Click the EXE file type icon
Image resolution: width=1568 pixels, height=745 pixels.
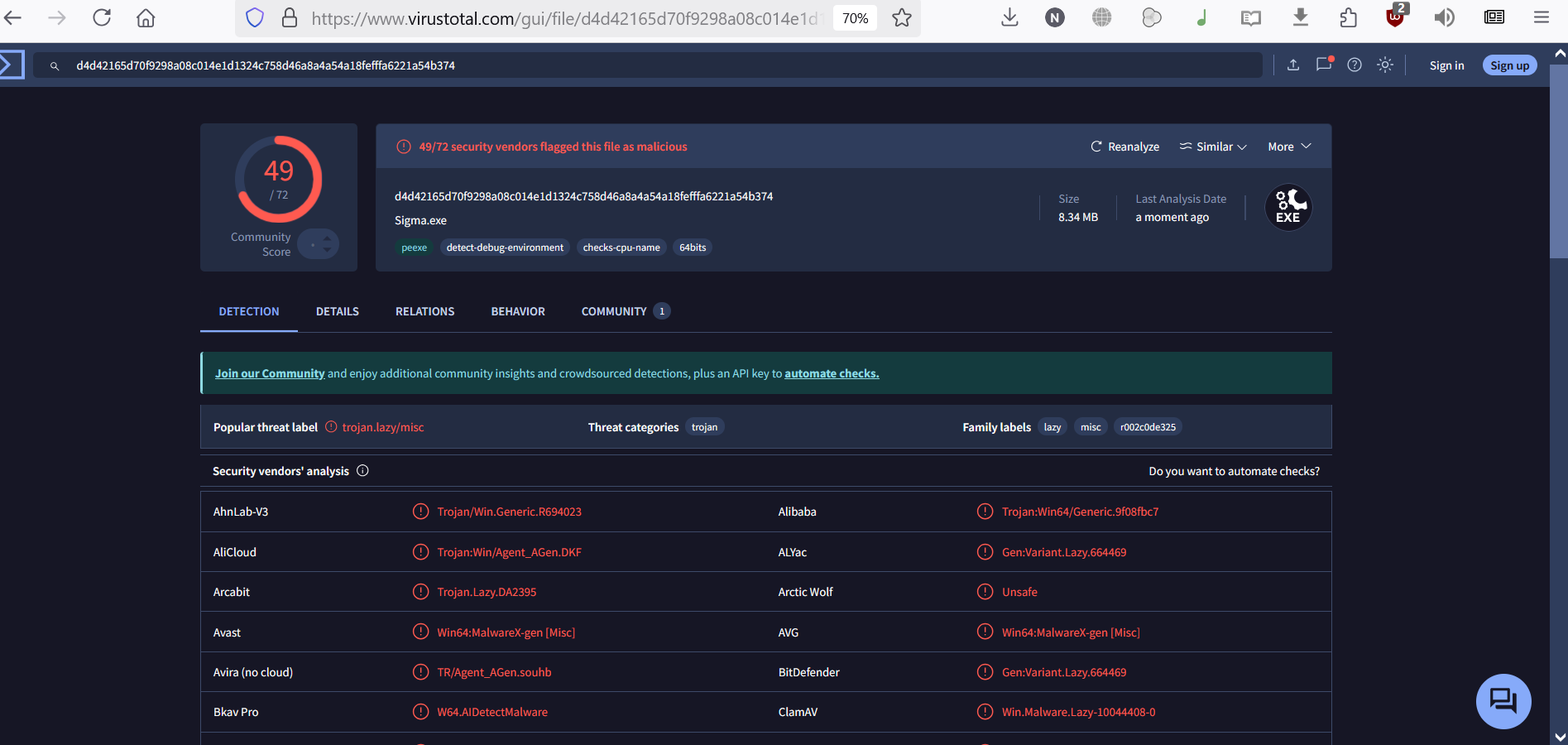[1288, 207]
